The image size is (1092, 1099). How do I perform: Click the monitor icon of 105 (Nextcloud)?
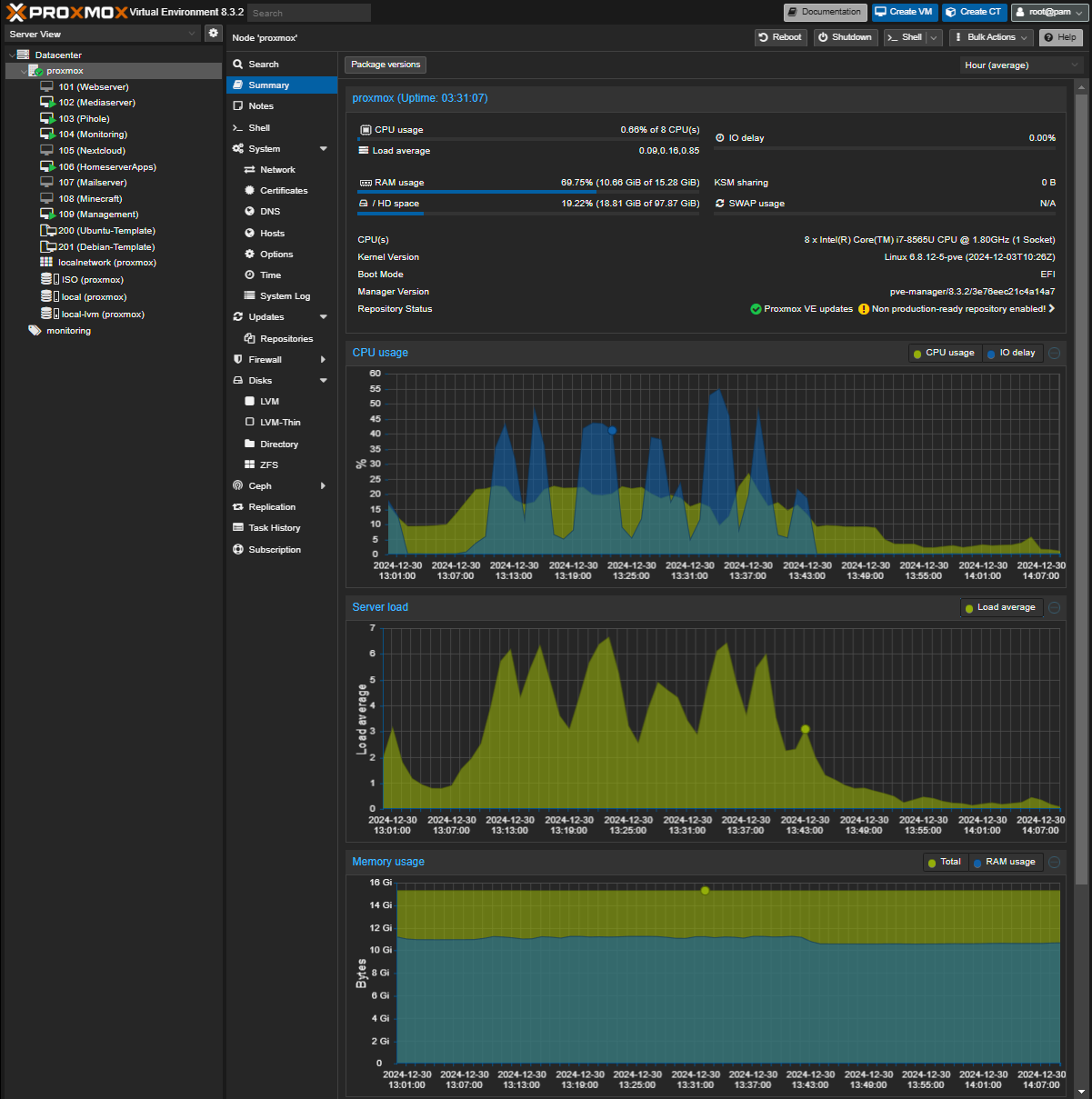(47, 151)
